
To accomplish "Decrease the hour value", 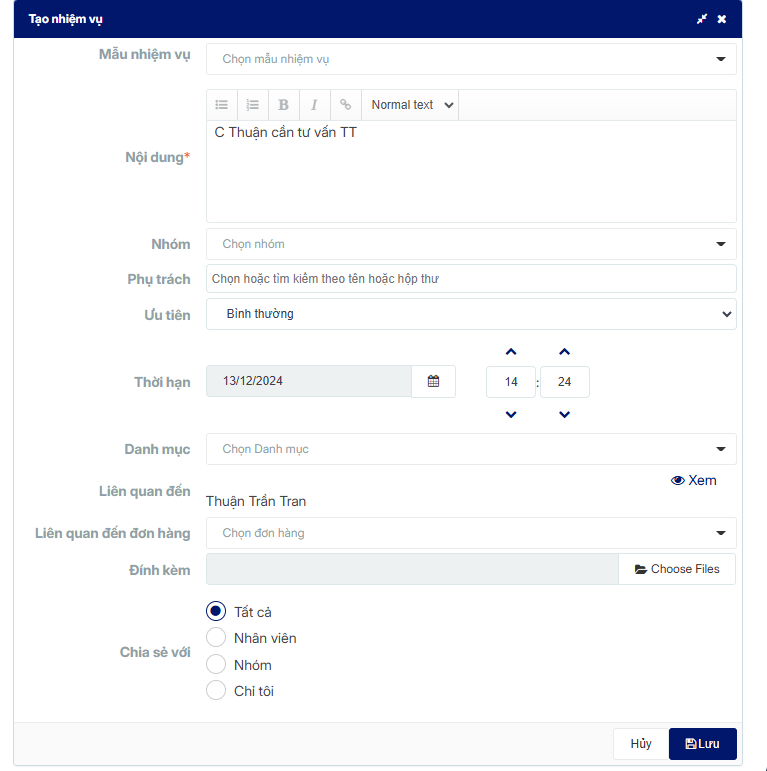I will 511,415.
